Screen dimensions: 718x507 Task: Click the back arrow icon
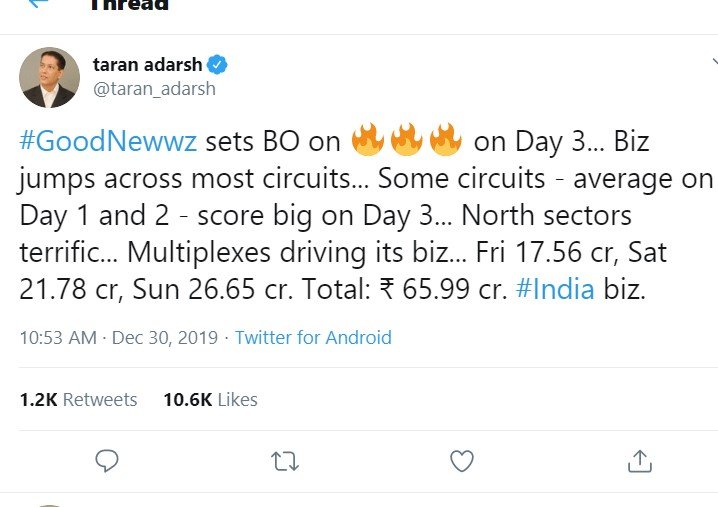38,3
